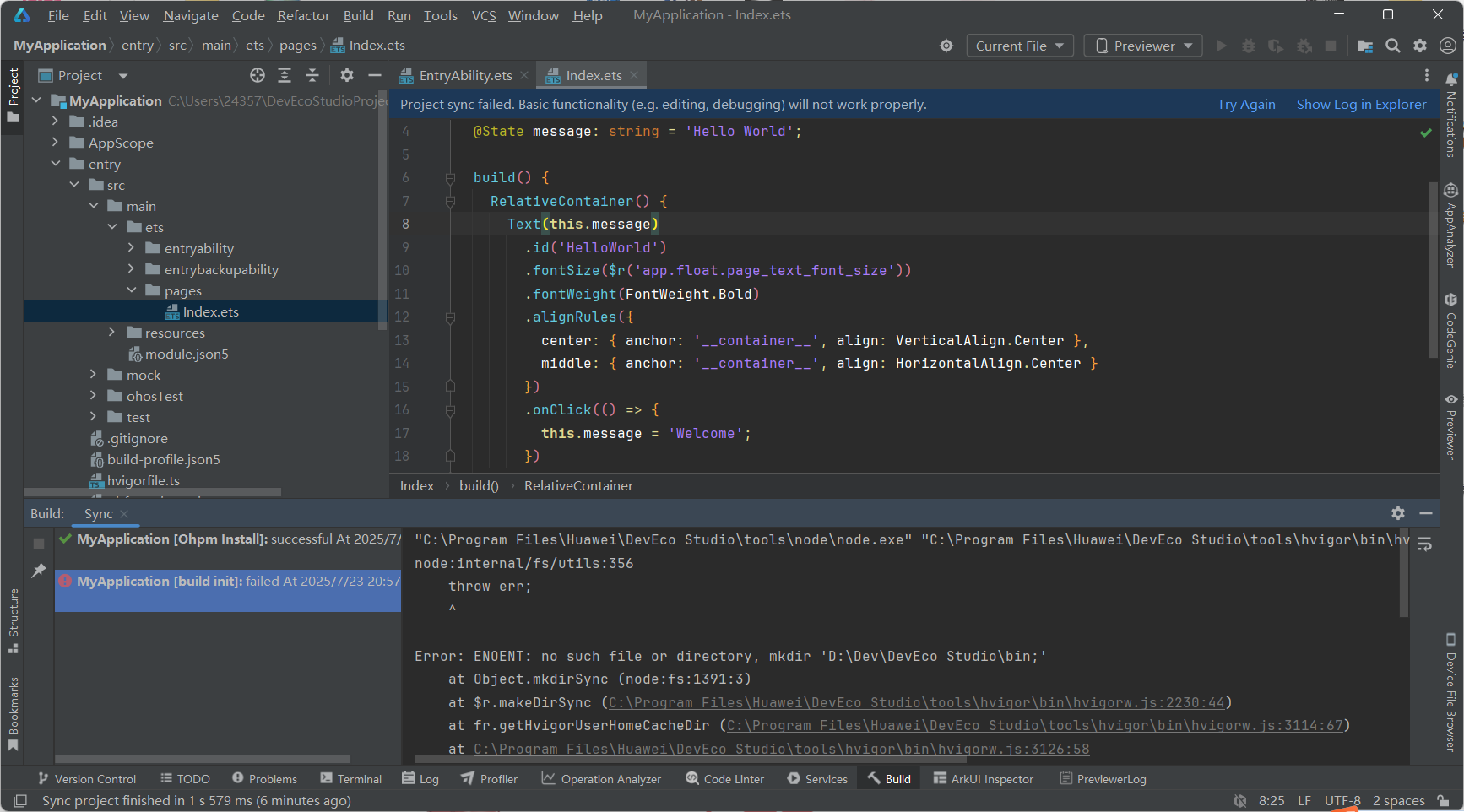Open Settings gear in top toolbar
1464x812 pixels.
(x=1420, y=46)
